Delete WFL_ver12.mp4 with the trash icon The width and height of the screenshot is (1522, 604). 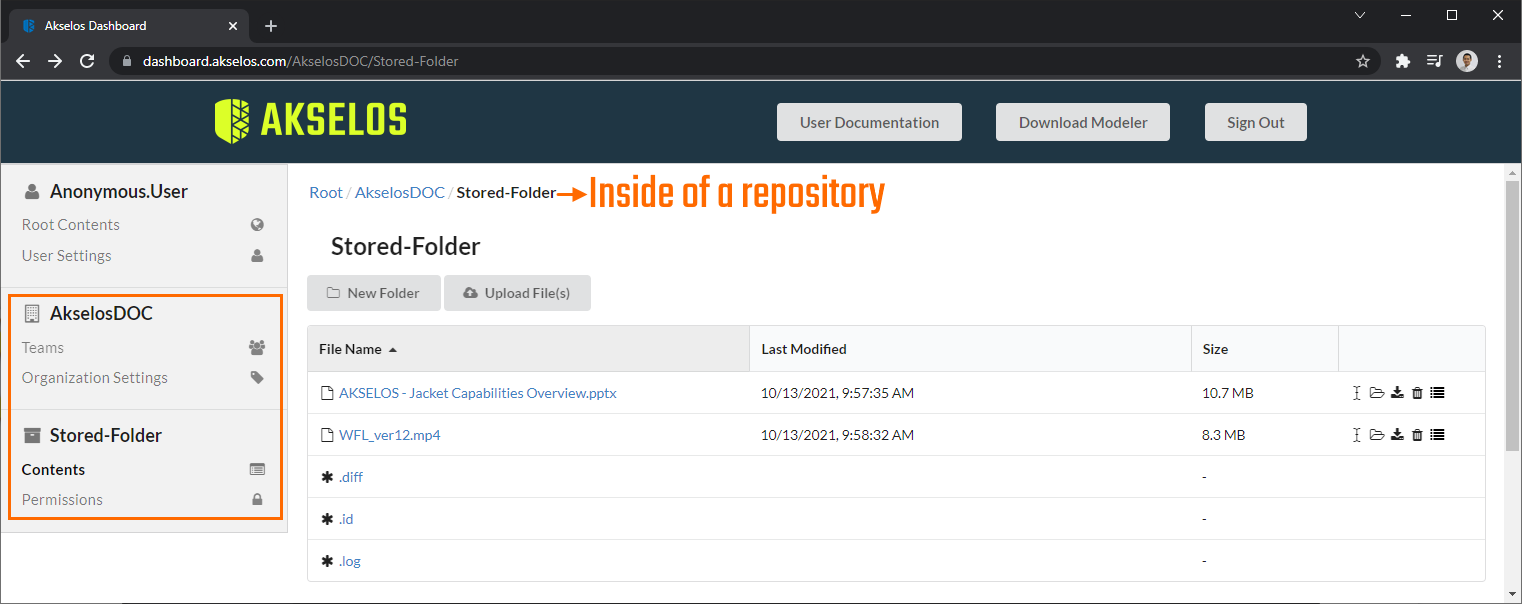1417,435
